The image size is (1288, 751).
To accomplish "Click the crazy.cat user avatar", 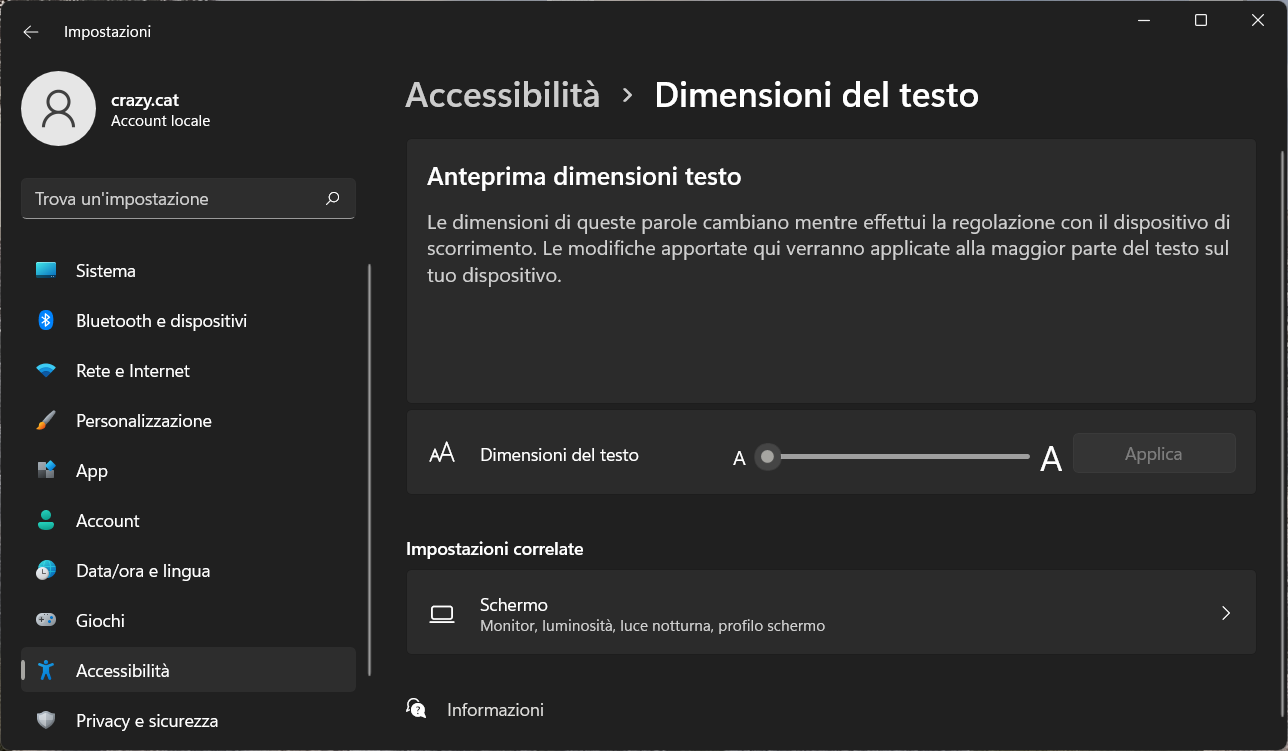I will [59, 108].
